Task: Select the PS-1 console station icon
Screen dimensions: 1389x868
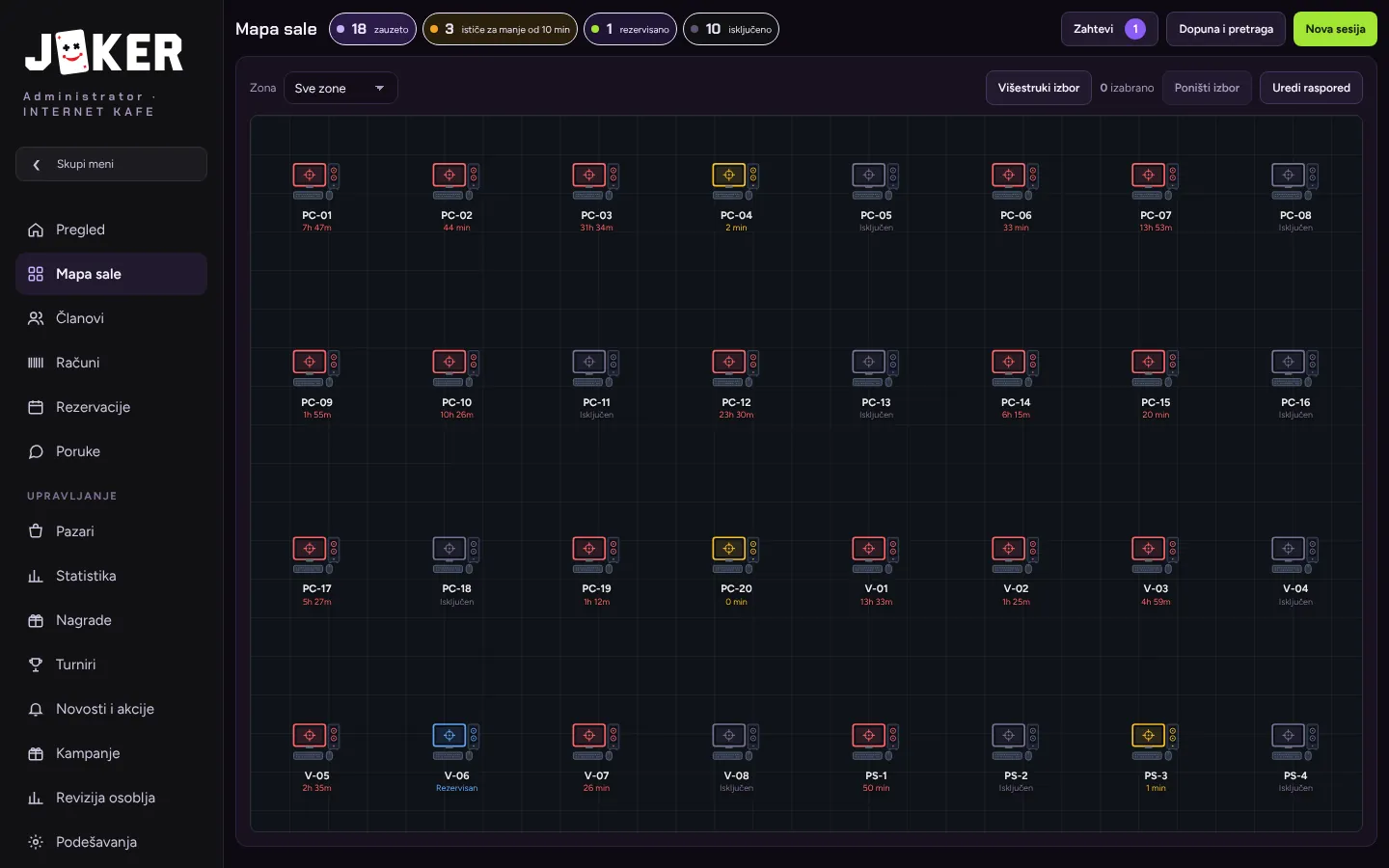Action: (x=876, y=742)
